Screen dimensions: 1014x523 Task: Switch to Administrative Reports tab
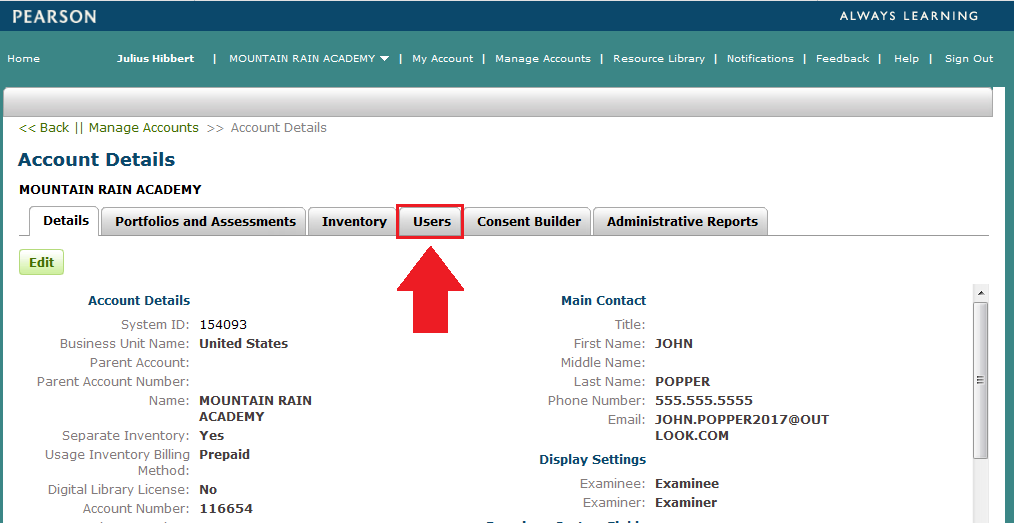coord(682,222)
